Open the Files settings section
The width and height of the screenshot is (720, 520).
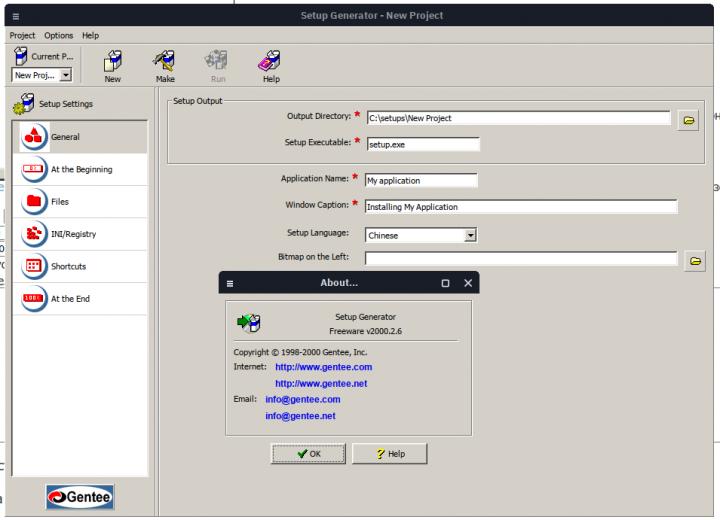(80, 202)
